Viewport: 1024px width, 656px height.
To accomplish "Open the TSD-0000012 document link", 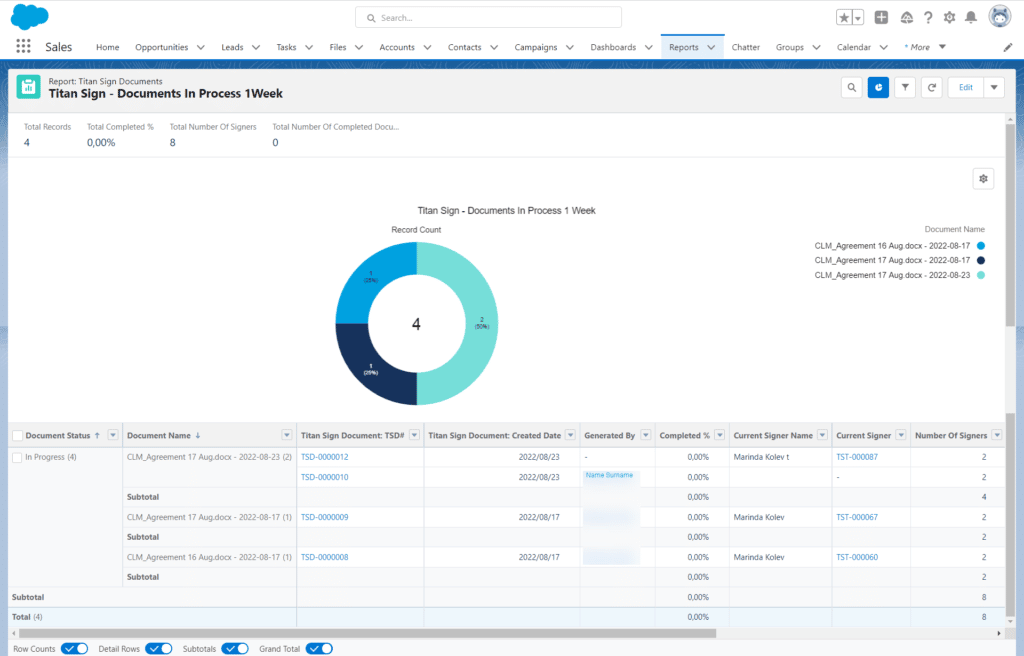I will click(x=324, y=457).
